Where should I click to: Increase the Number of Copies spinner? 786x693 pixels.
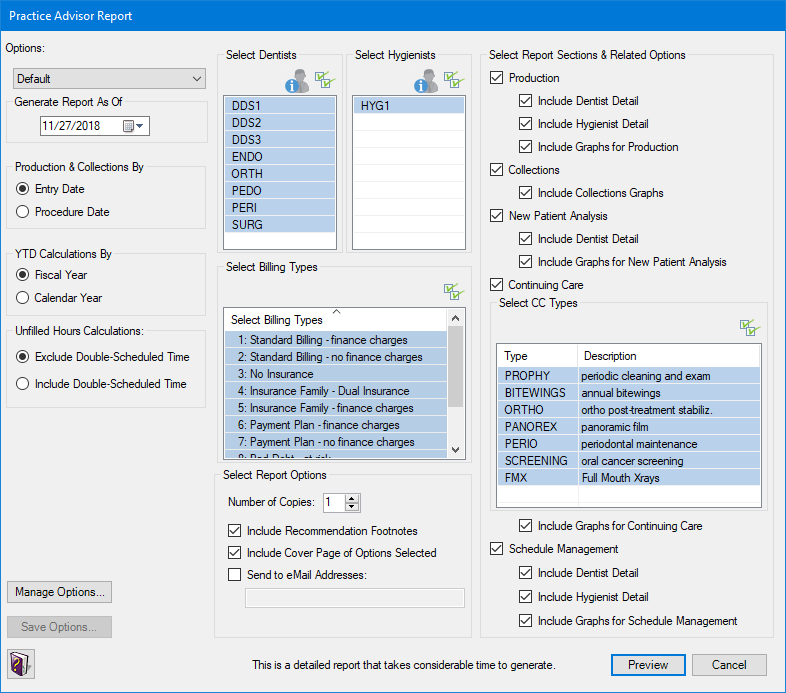352,498
